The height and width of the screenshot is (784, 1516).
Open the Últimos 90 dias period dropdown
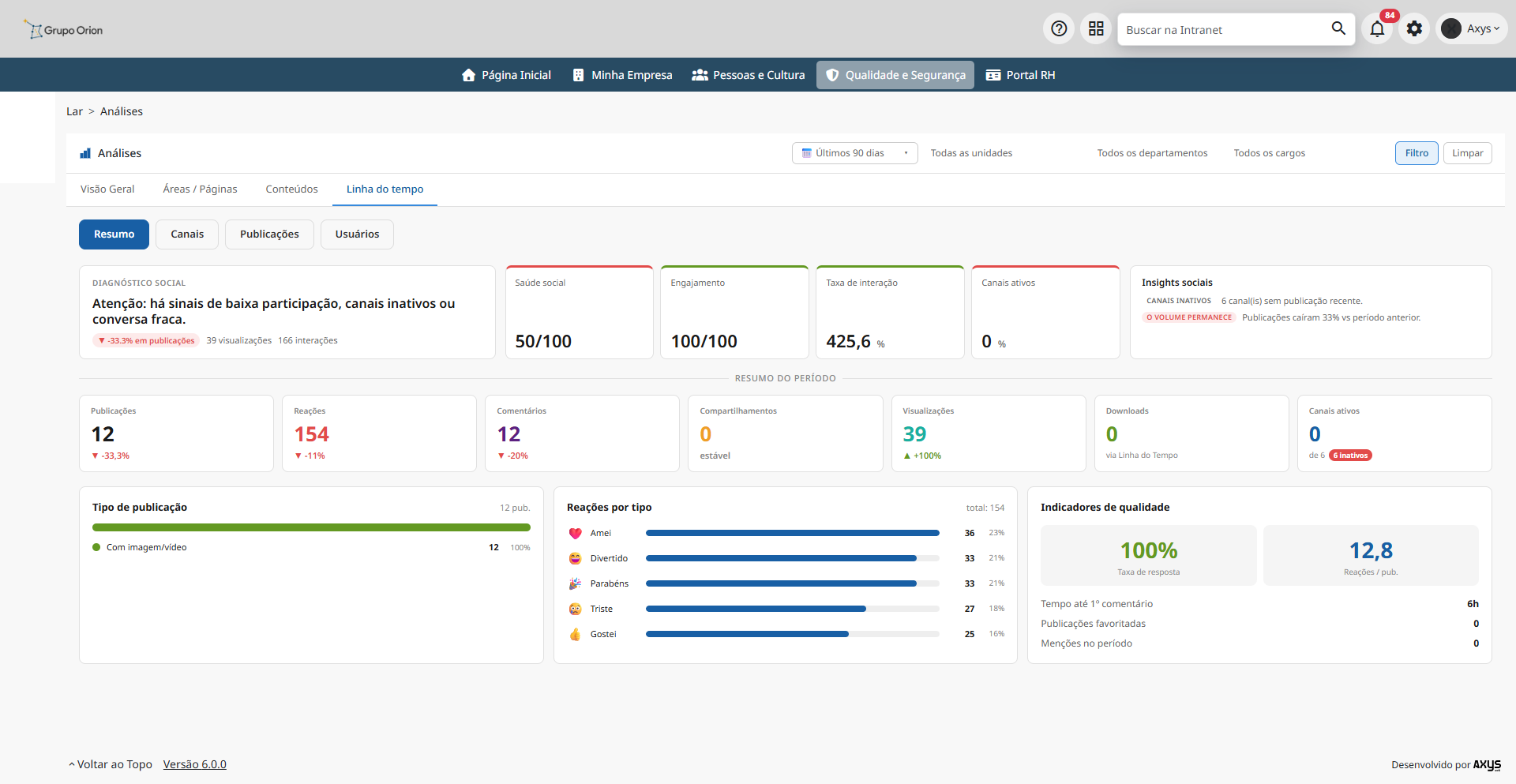tap(854, 153)
